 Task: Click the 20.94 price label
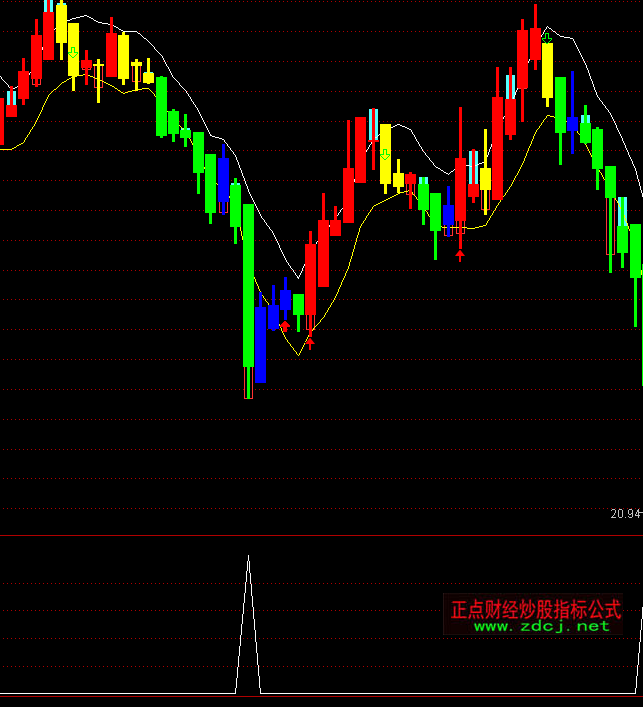tap(625, 514)
